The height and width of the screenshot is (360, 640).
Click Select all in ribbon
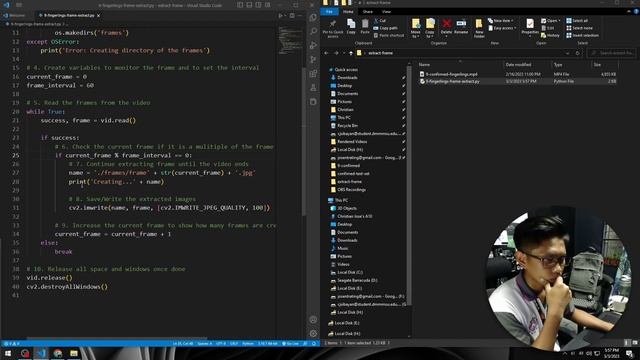click(577, 20)
